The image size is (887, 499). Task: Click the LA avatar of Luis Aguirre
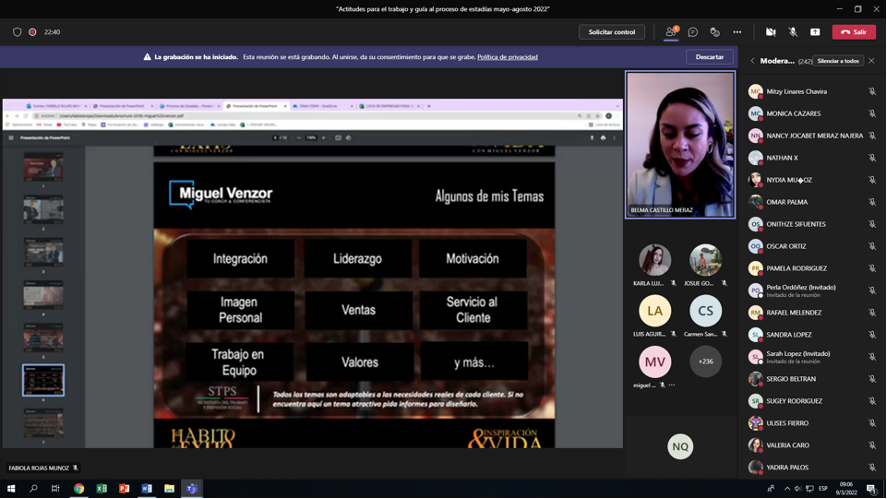(x=655, y=311)
